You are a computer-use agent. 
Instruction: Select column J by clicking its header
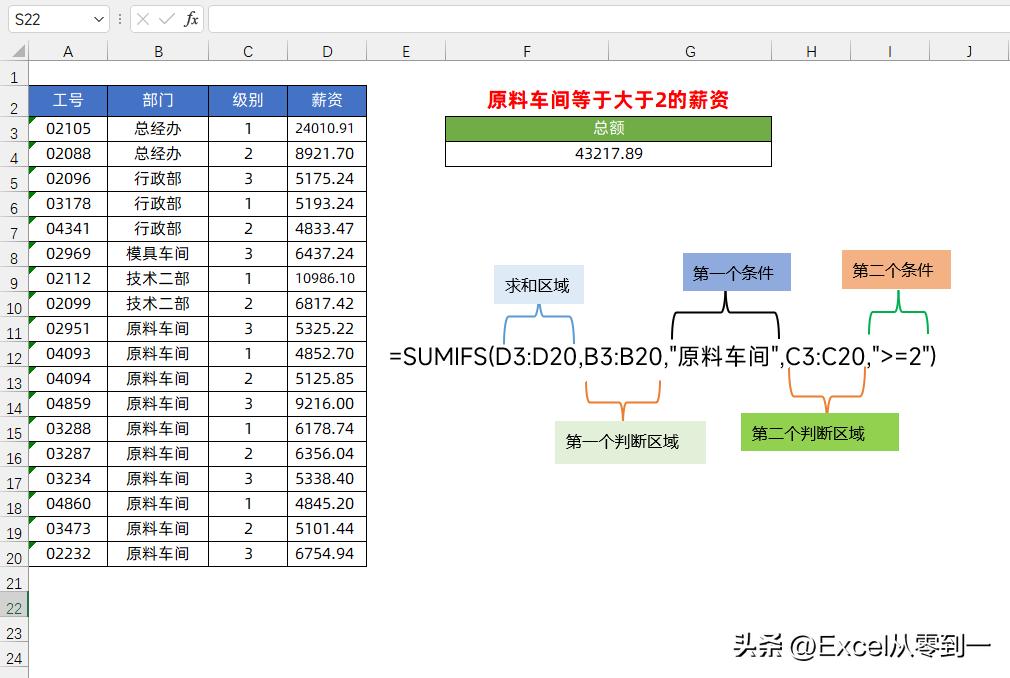[967, 50]
